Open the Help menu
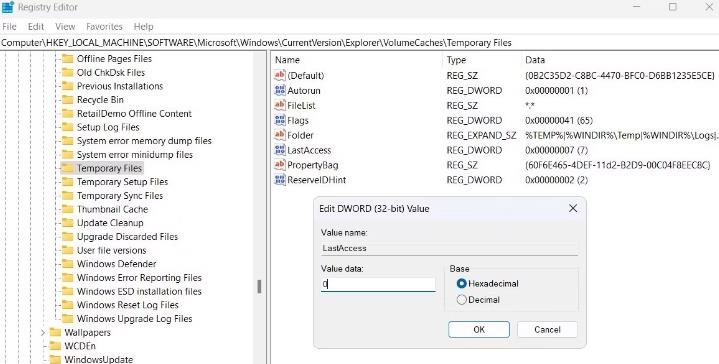The width and height of the screenshot is (719, 364). (143, 27)
